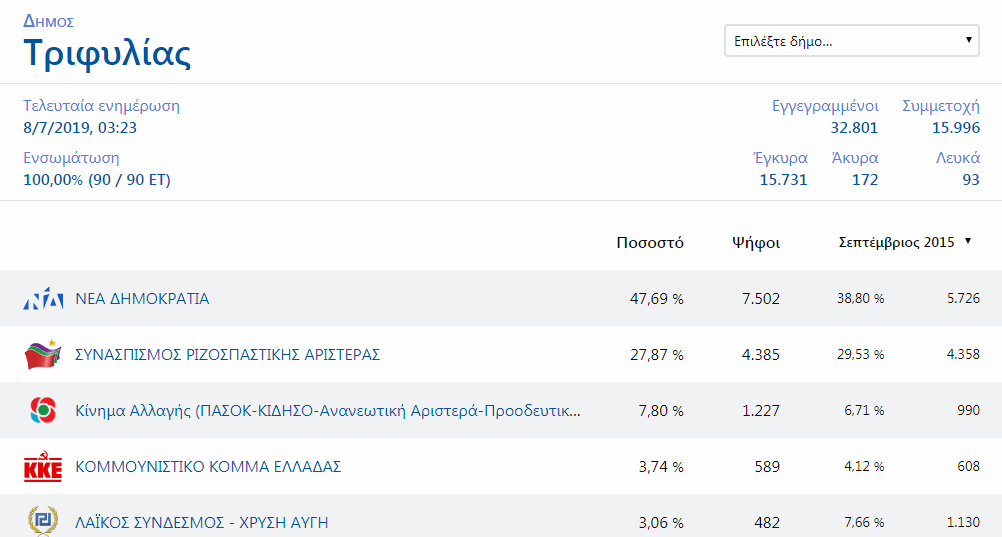The width and height of the screenshot is (1002, 537).
Task: Open the Σεπτέμβριος 2015 comparison dropdown
Action: point(905,242)
